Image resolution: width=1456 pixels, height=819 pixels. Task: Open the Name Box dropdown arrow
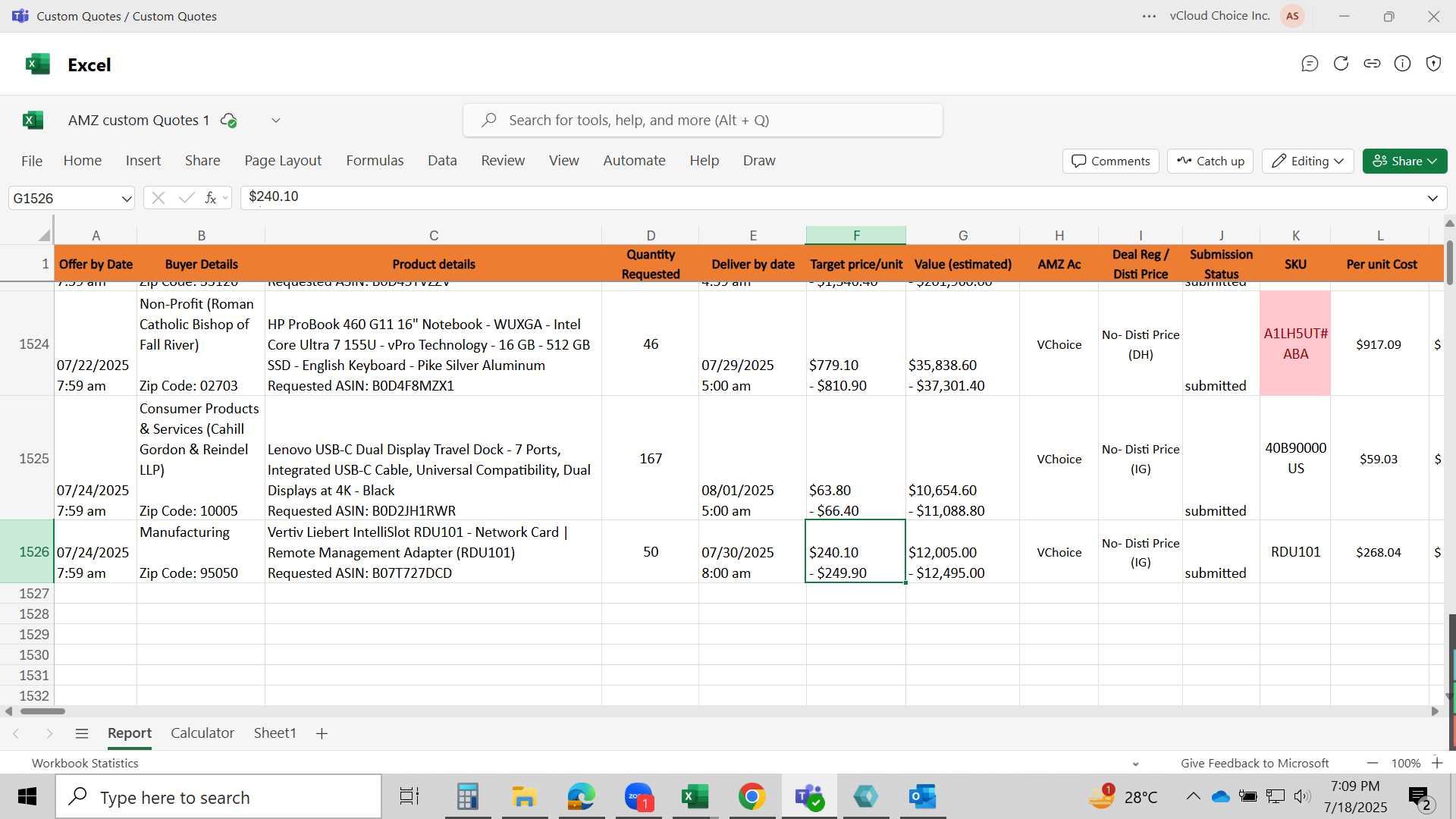126,199
